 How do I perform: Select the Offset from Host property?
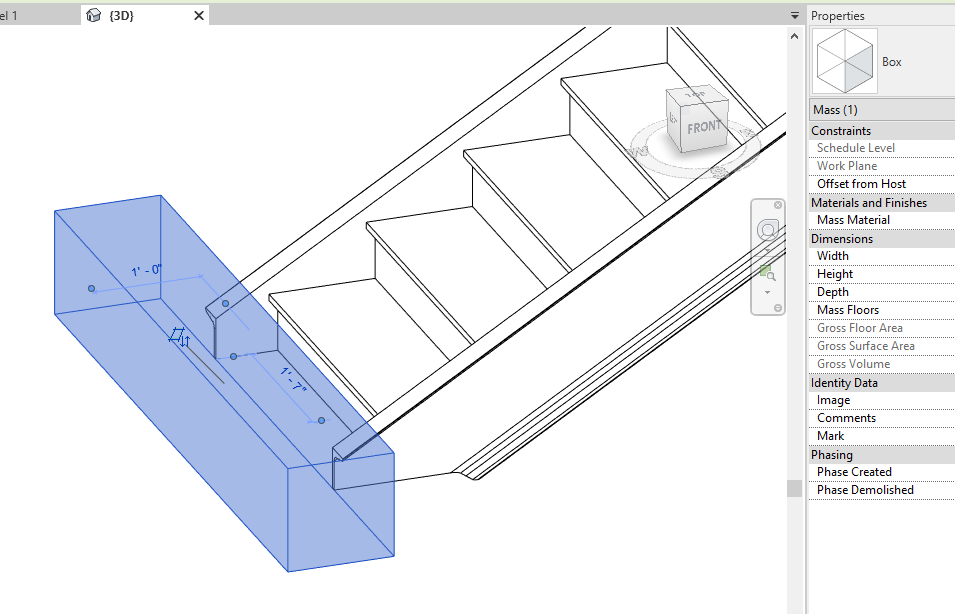click(882, 184)
